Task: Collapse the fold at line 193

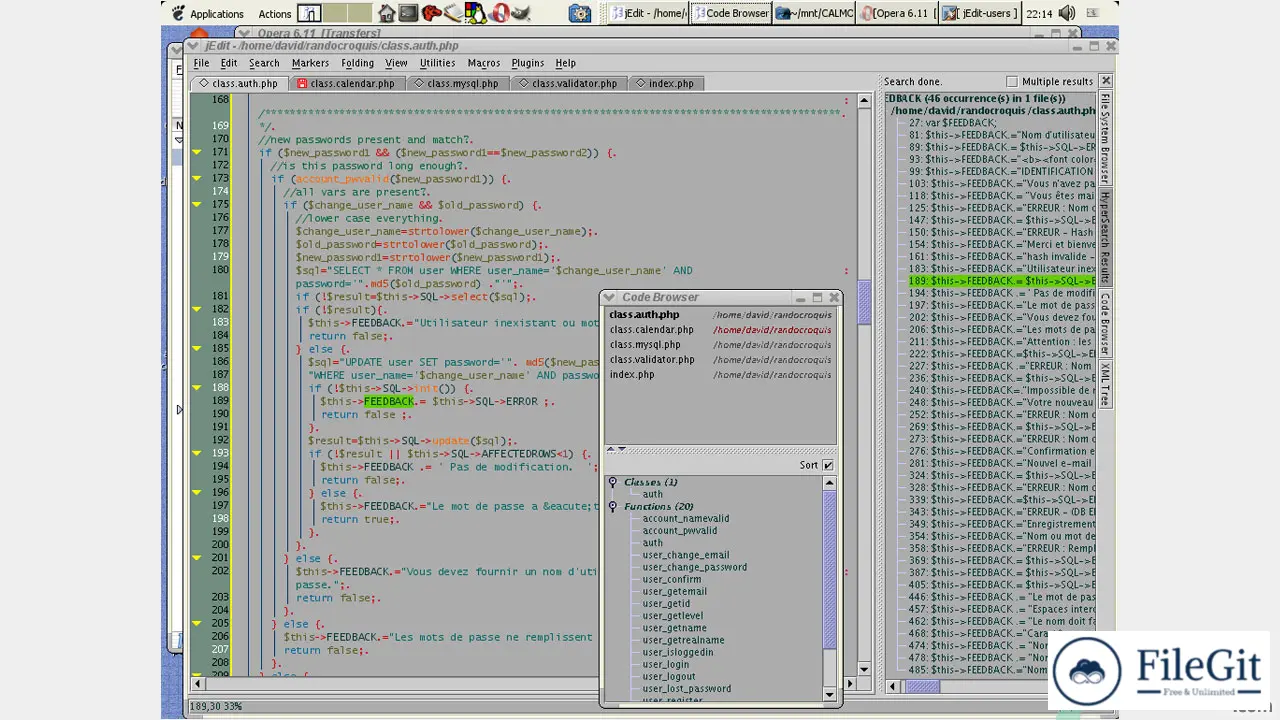Action: [x=197, y=453]
